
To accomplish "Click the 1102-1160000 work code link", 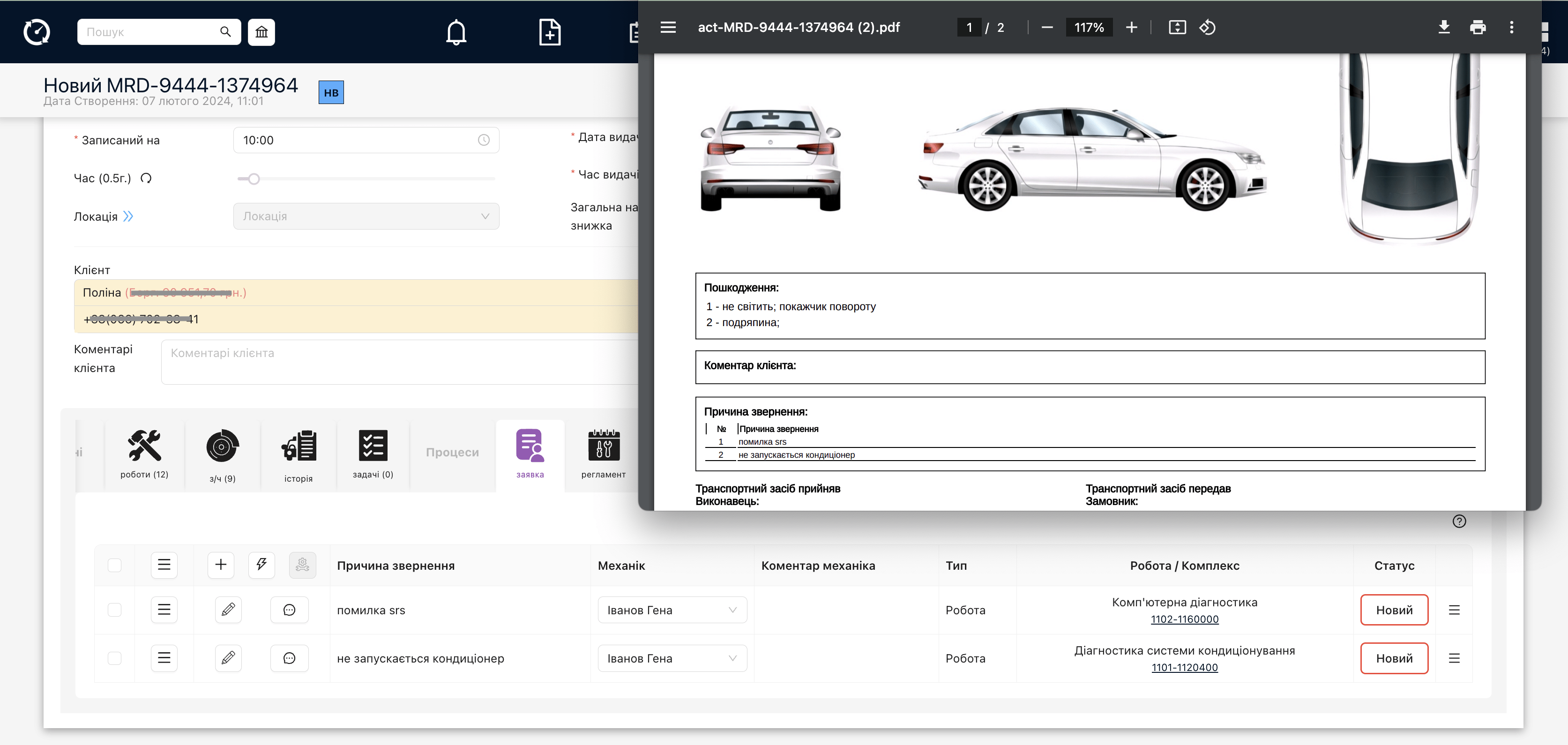I will coord(1184,619).
